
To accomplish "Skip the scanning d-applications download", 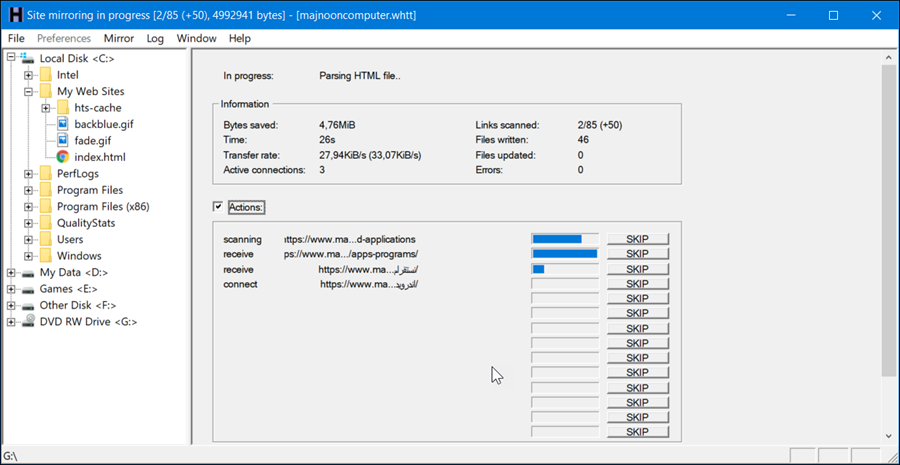I will tap(638, 239).
